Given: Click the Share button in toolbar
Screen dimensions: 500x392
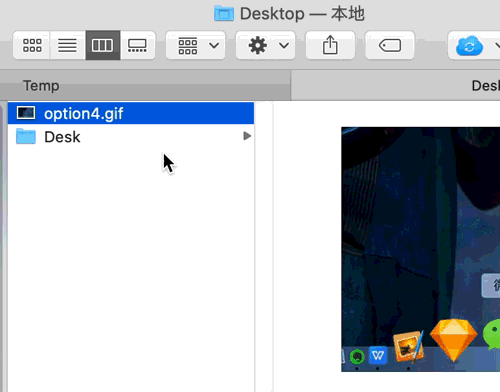Looking at the screenshot, I should pyautogui.click(x=330, y=45).
